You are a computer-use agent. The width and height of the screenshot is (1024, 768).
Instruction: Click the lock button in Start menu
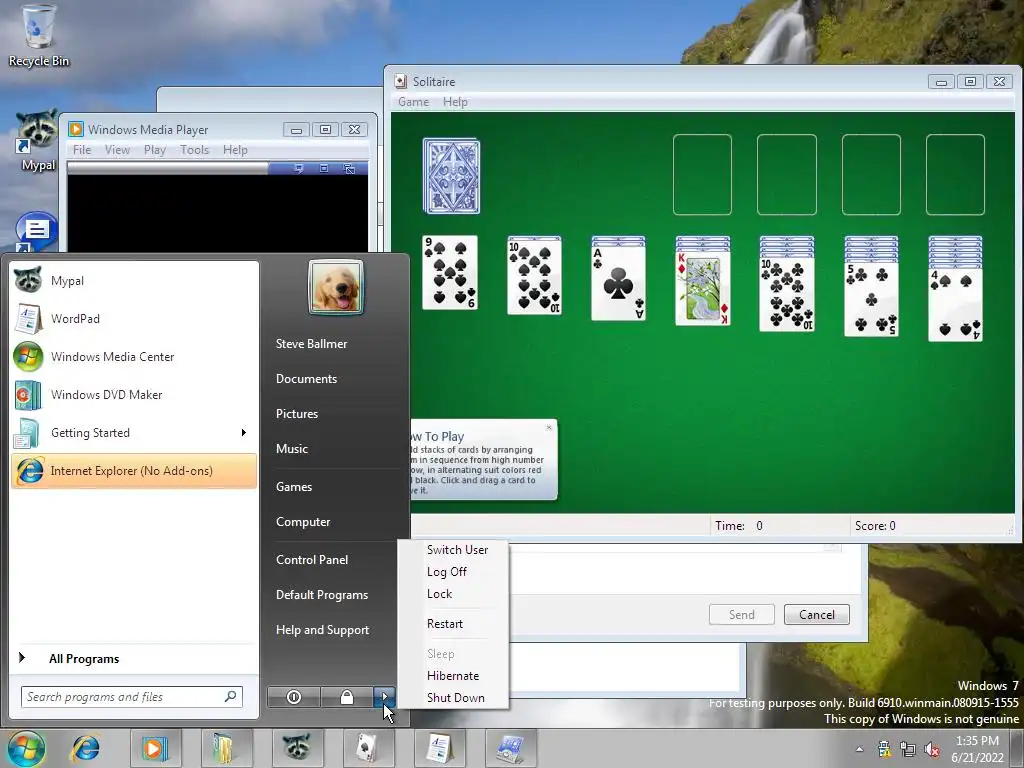347,697
